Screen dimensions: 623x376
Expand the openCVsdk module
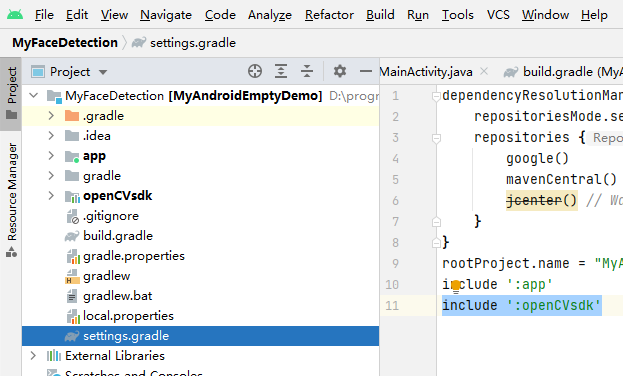click(51, 196)
